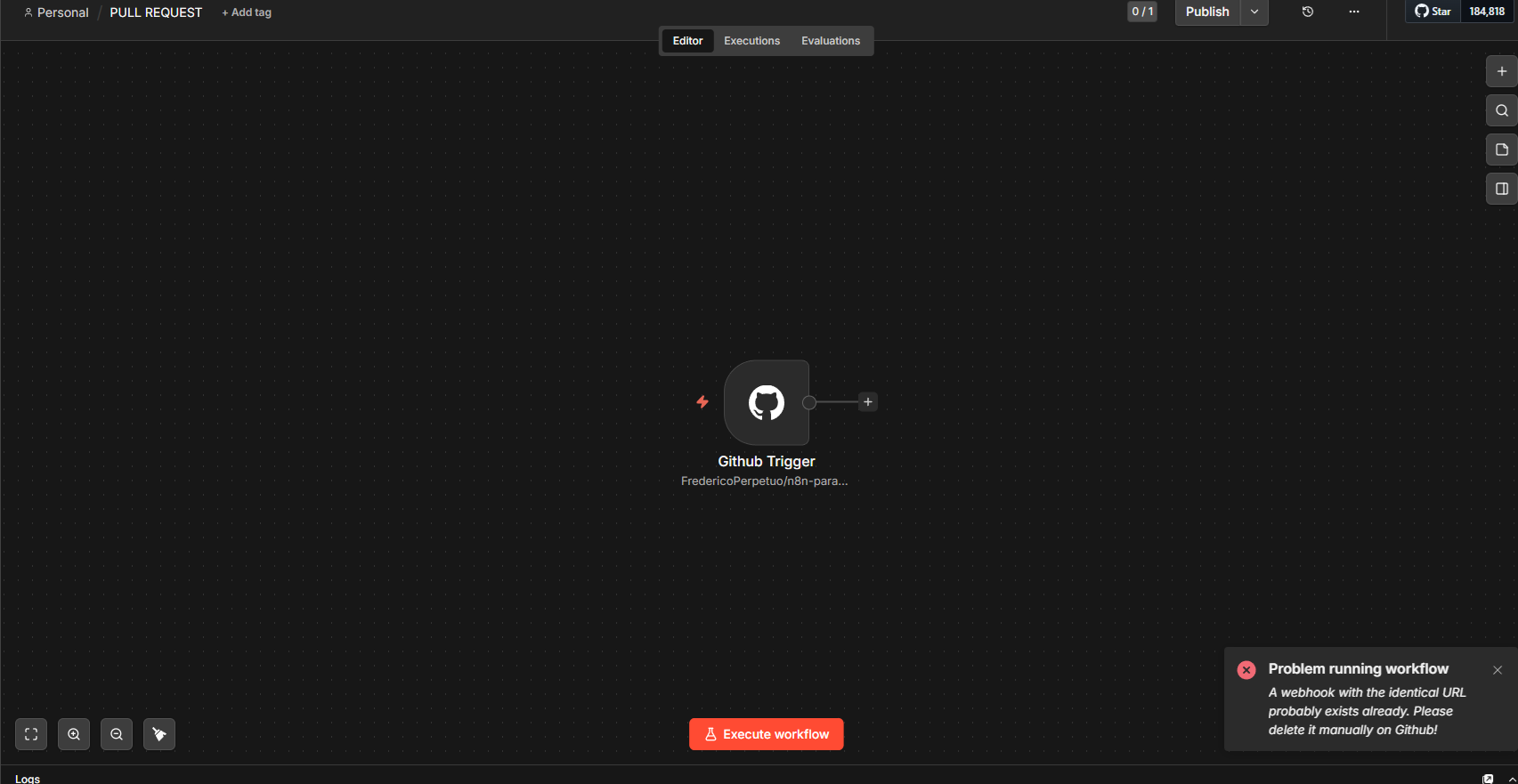Expand the Publish dropdown arrow
The width and height of the screenshot is (1518, 784).
click(1254, 12)
